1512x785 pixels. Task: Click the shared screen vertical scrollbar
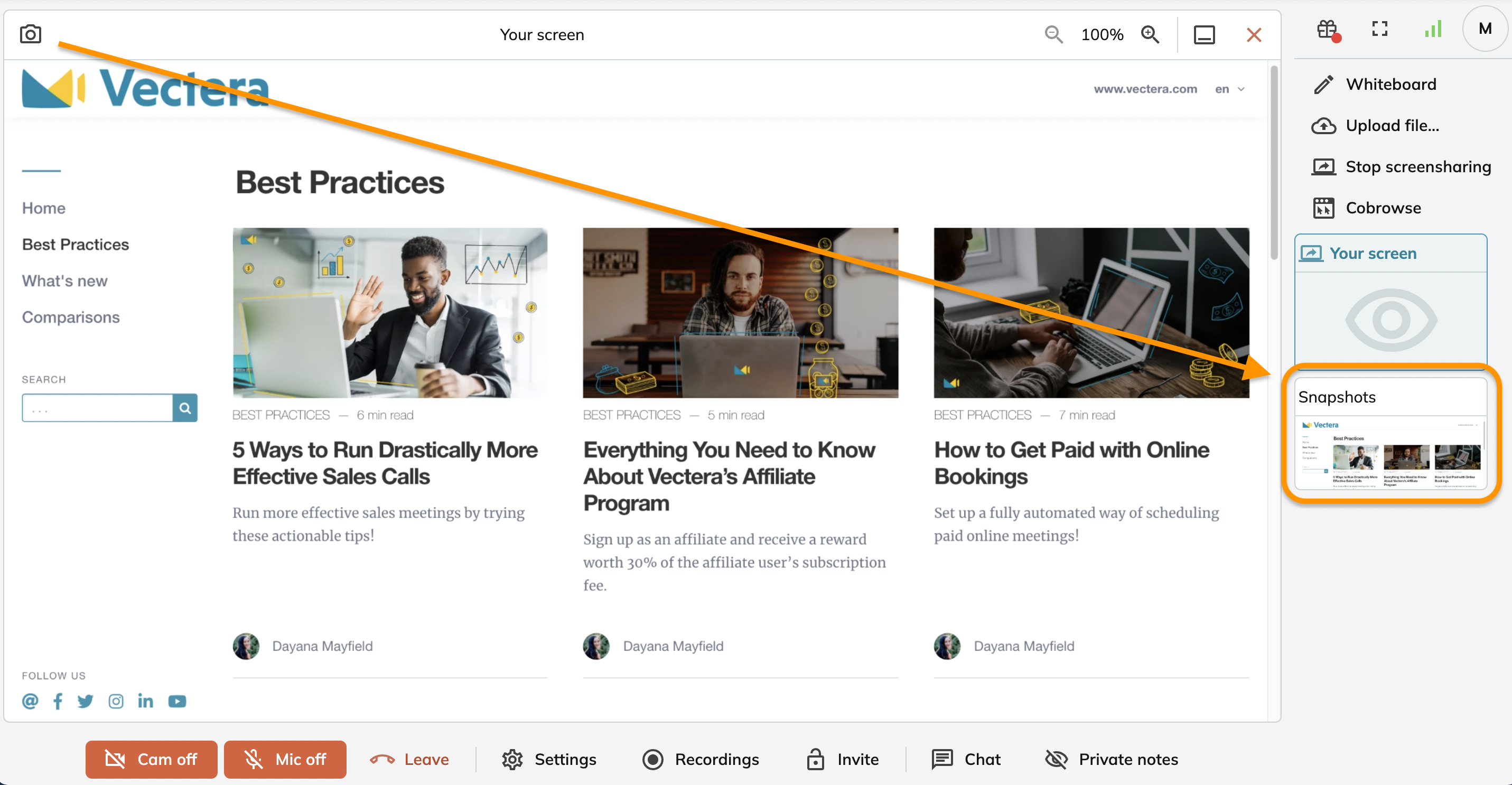1274,163
